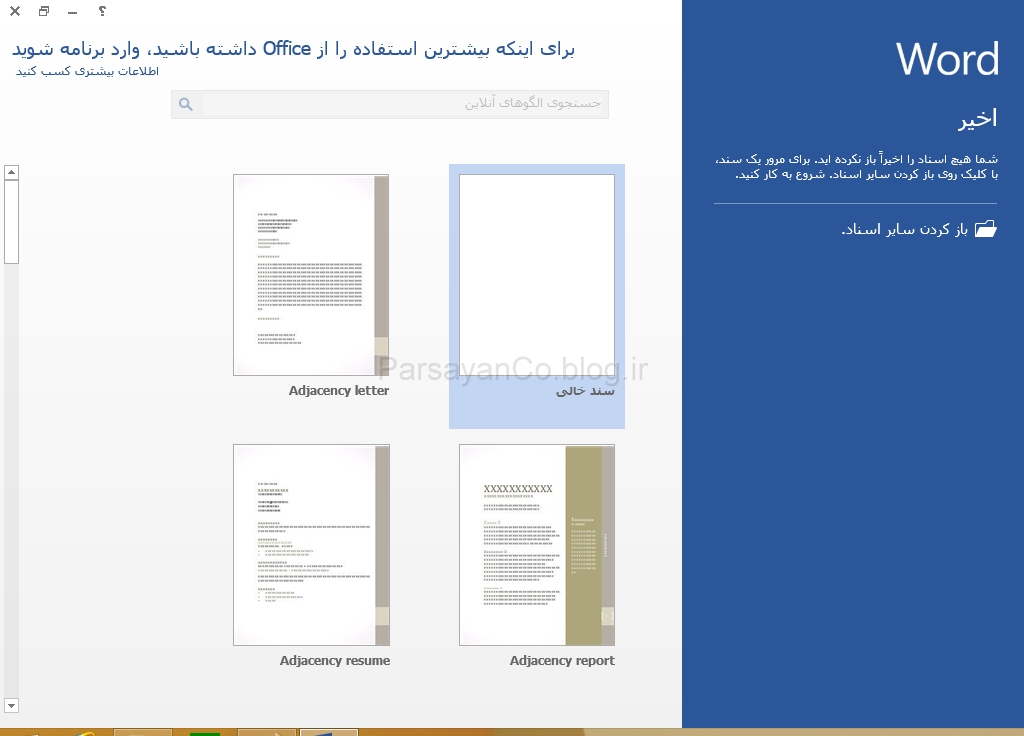Click the magnifier search icon

[186, 104]
